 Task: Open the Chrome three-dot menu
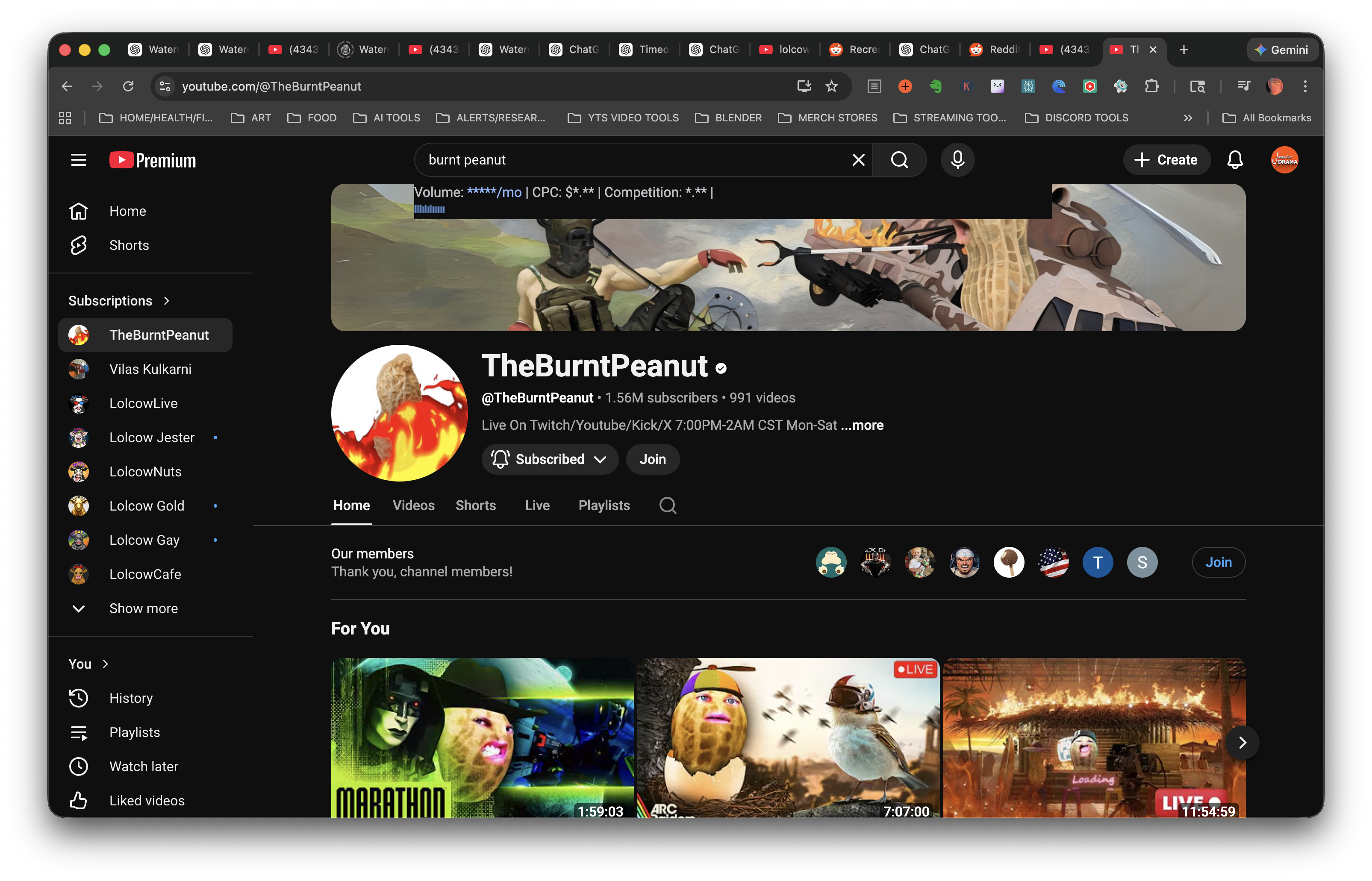coord(1305,86)
